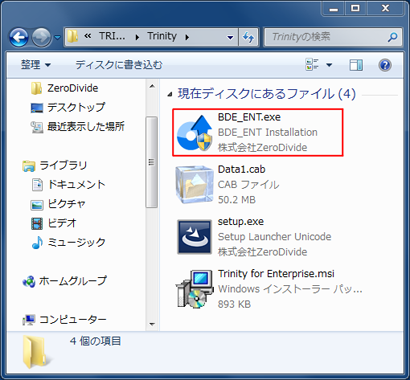
Task: Click 現在ディスクにあるファイル (4) group header
Action: tap(266, 94)
